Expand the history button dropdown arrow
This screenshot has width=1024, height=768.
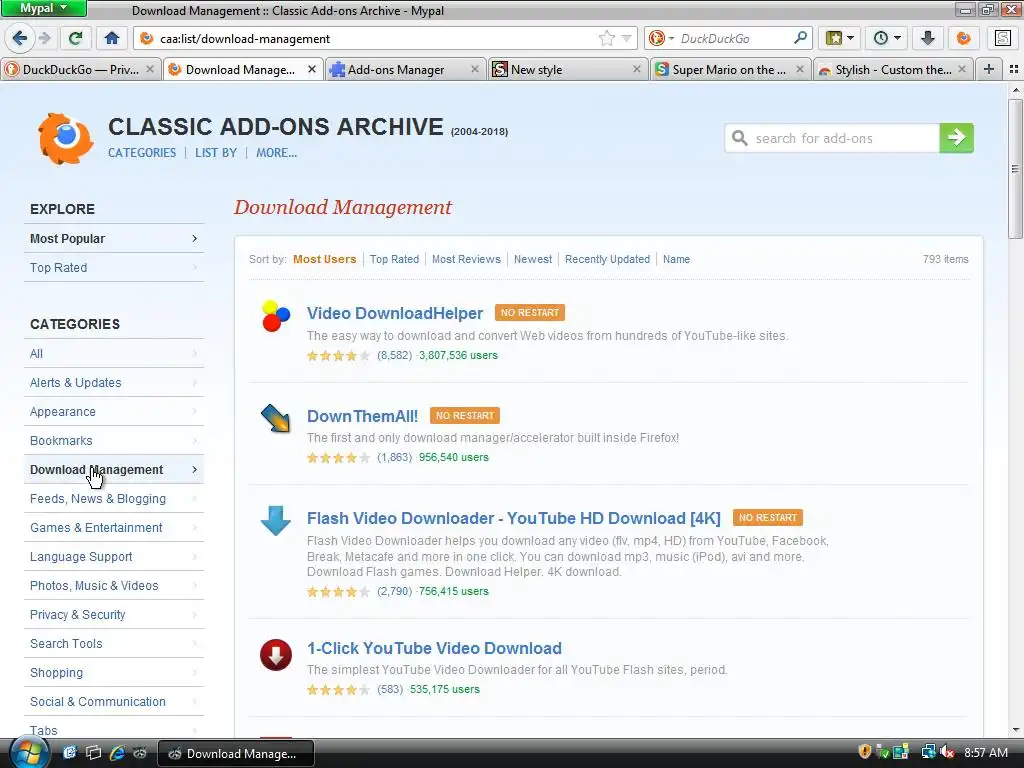[897, 39]
